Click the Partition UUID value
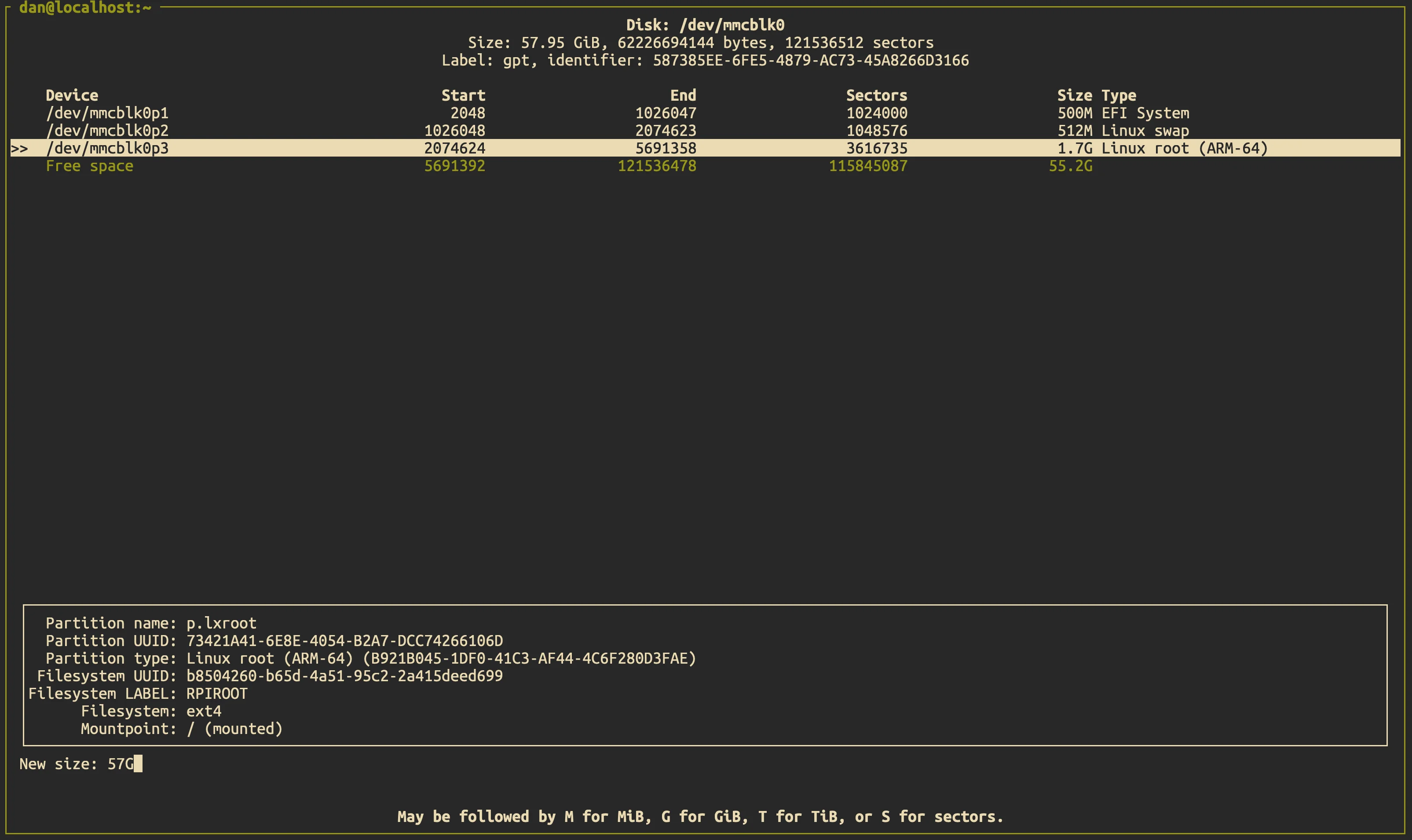Screen dimensions: 1412x840 click(x=344, y=641)
